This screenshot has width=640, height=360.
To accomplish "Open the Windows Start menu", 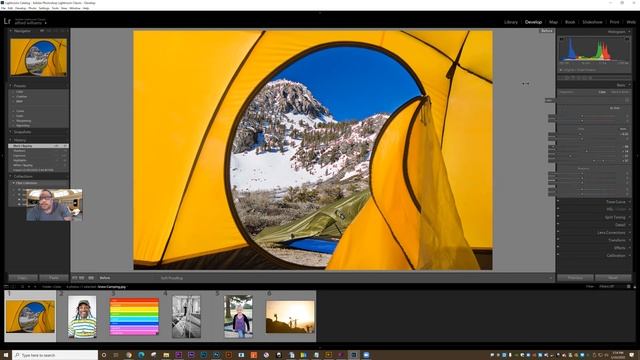I will point(6,355).
